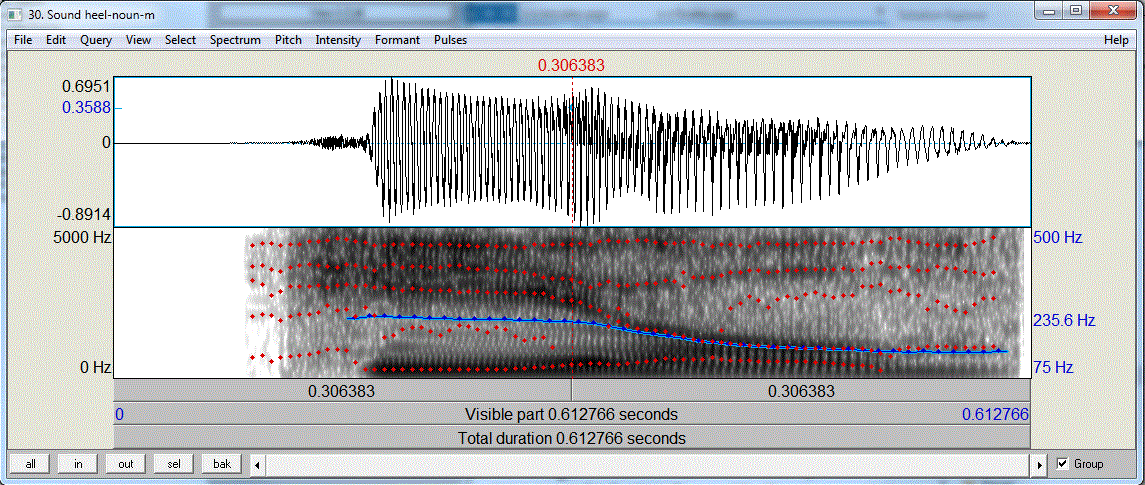Click the red cursor time 0.306383 label

(571, 66)
